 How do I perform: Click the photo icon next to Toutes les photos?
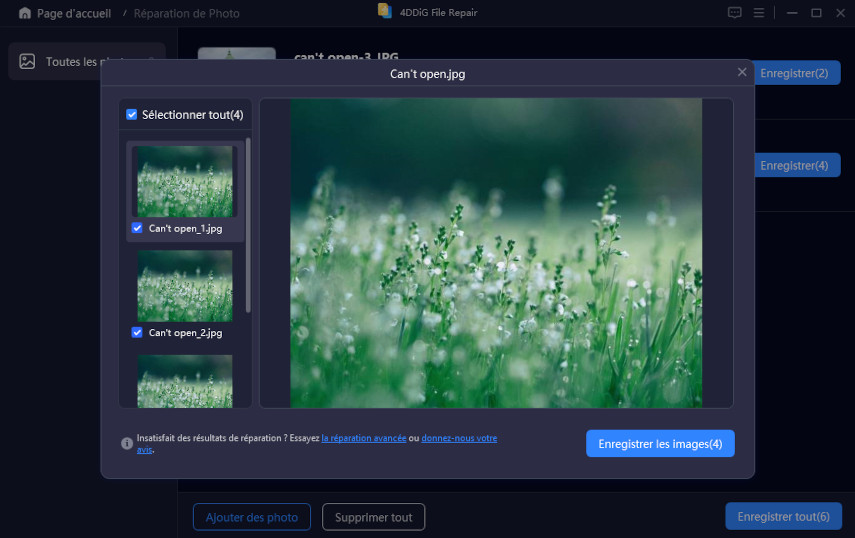pos(27,61)
